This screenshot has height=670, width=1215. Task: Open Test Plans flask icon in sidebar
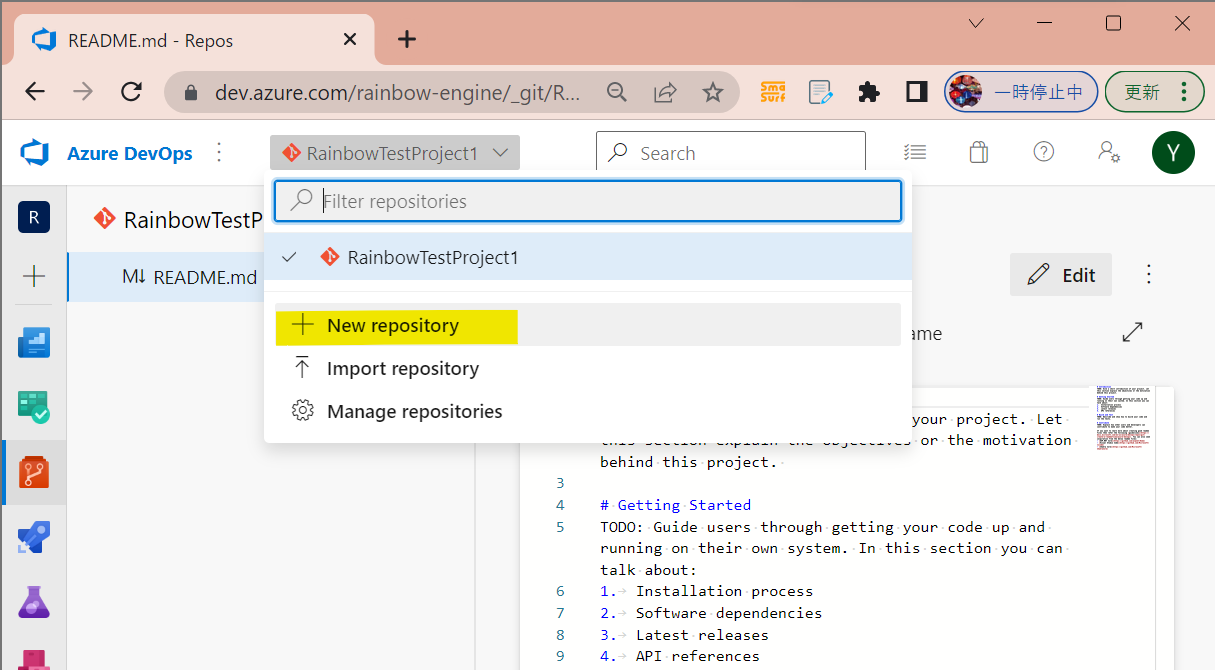pos(34,602)
